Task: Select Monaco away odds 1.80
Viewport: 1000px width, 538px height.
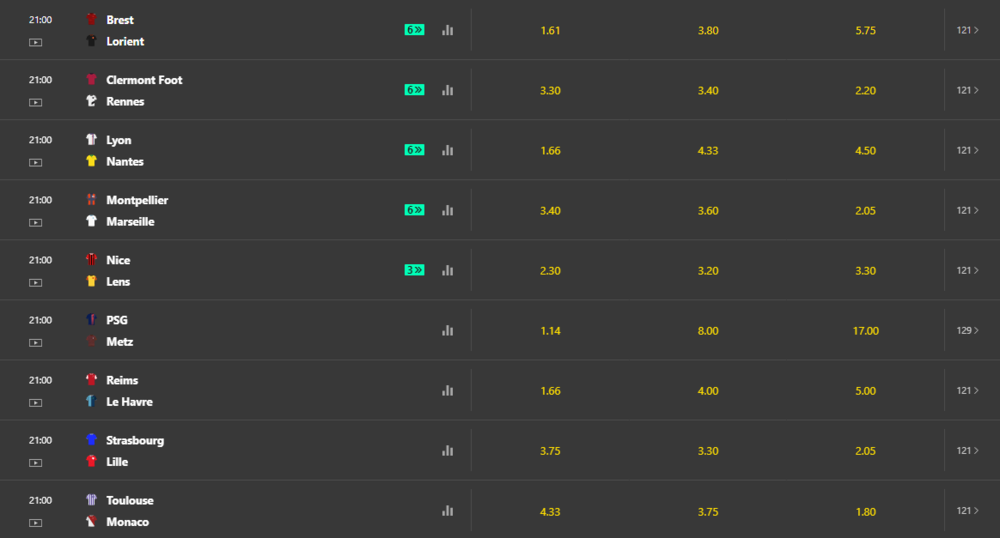Action: (865, 512)
